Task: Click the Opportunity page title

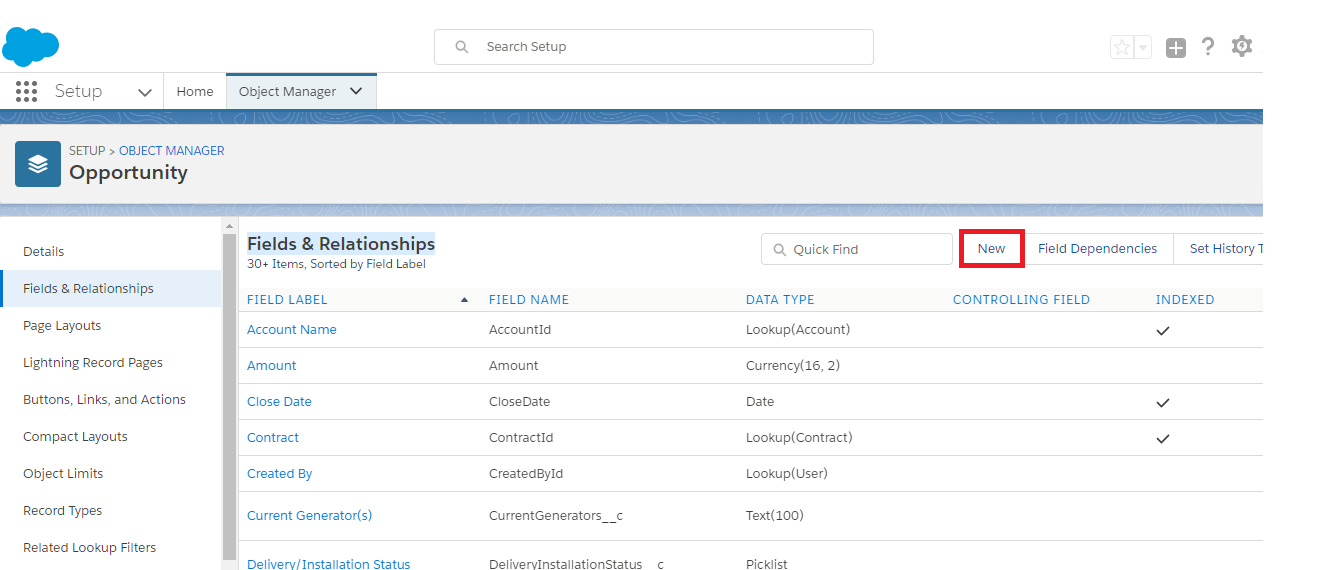Action: click(x=128, y=173)
